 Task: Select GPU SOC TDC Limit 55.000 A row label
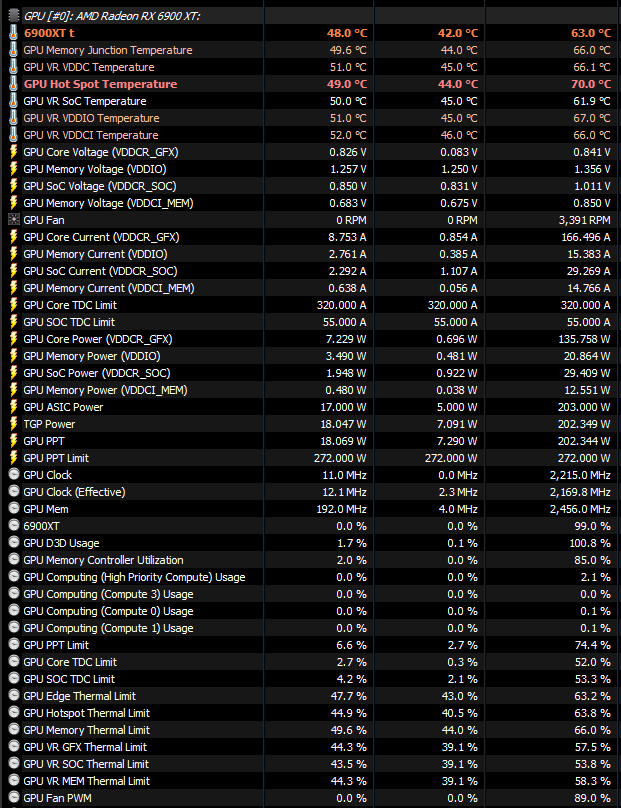69,322
